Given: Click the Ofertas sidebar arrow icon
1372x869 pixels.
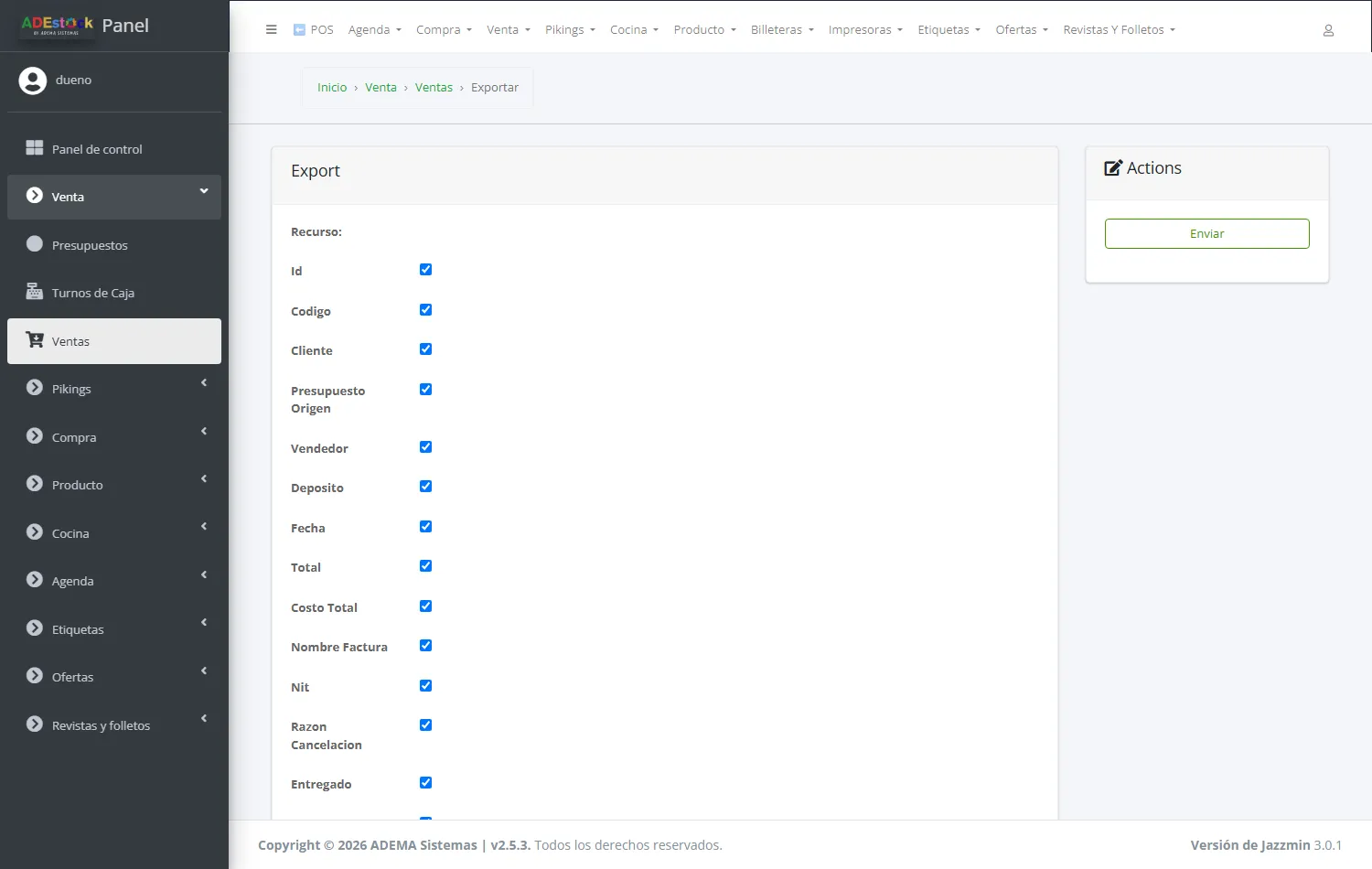Looking at the screenshot, I should (35, 676).
